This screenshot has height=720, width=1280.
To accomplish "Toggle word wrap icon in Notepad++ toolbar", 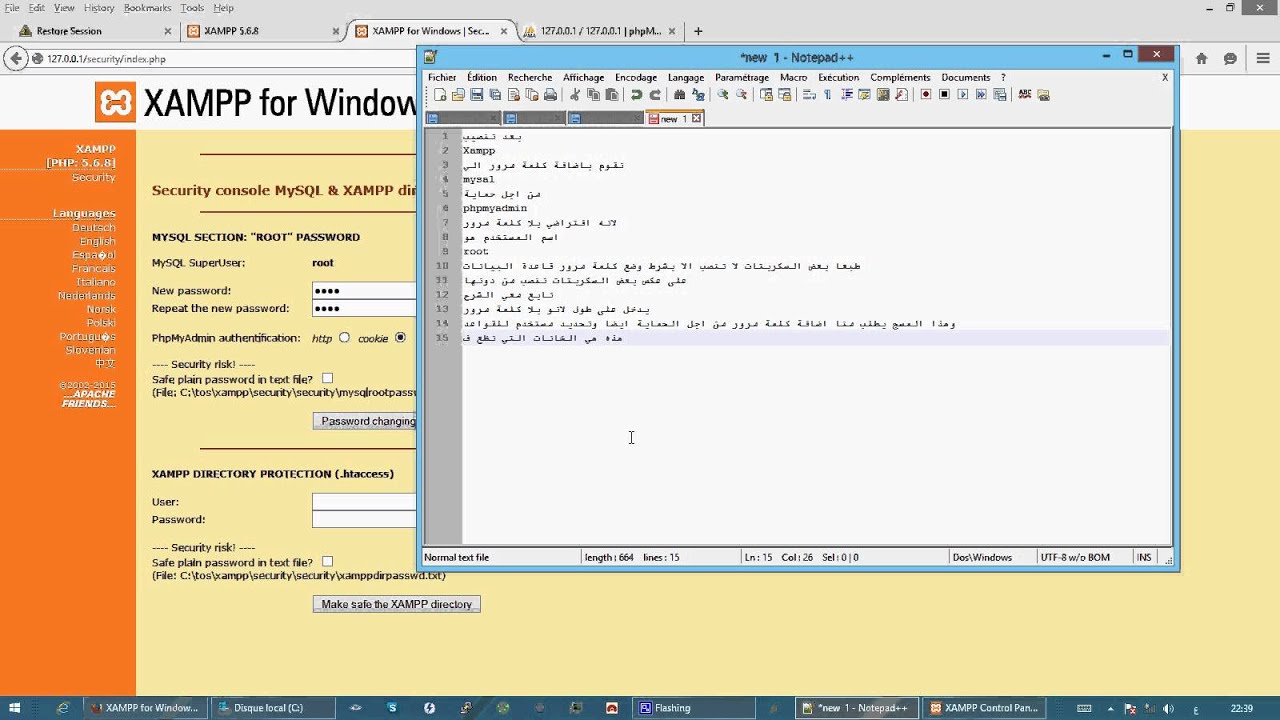I will click(x=808, y=95).
